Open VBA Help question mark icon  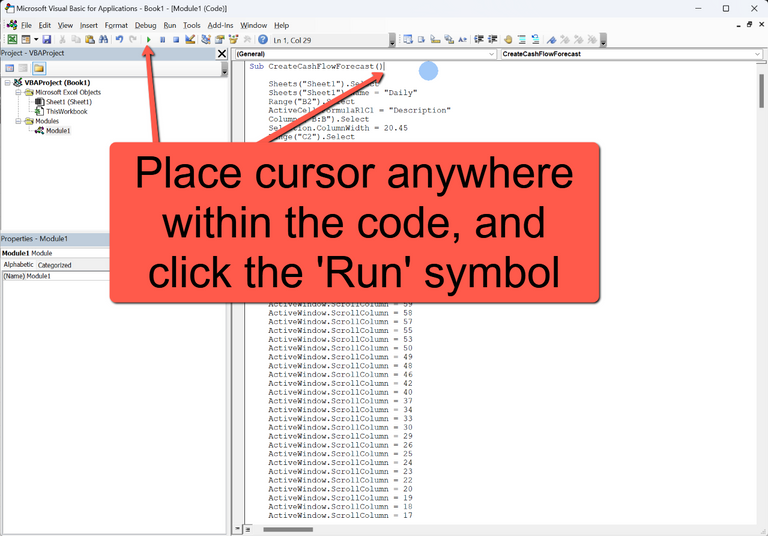point(263,40)
